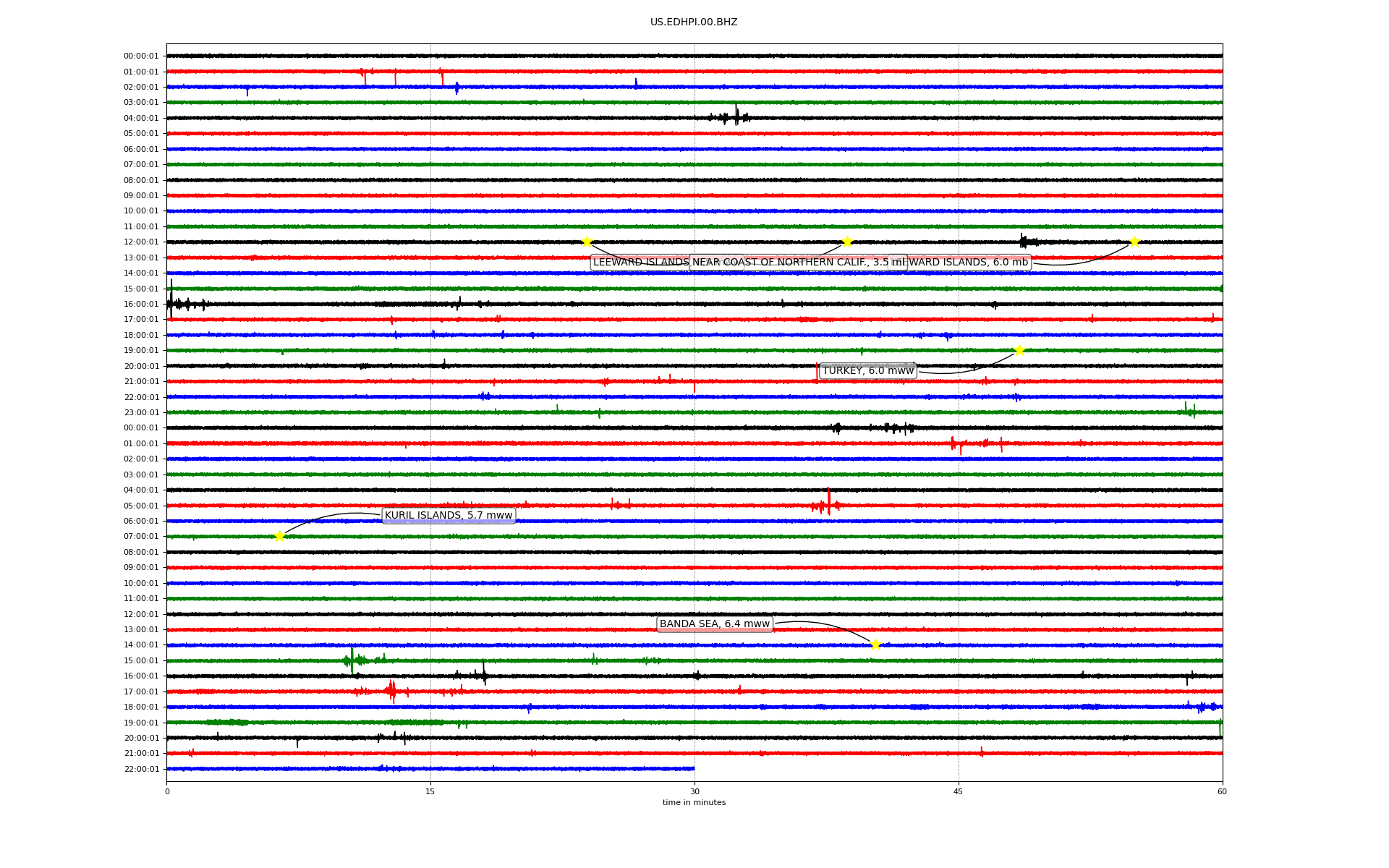Image resolution: width=1389 pixels, height=868 pixels.
Task: Click the 0 tick label on the x-axis
Action: click(167, 791)
